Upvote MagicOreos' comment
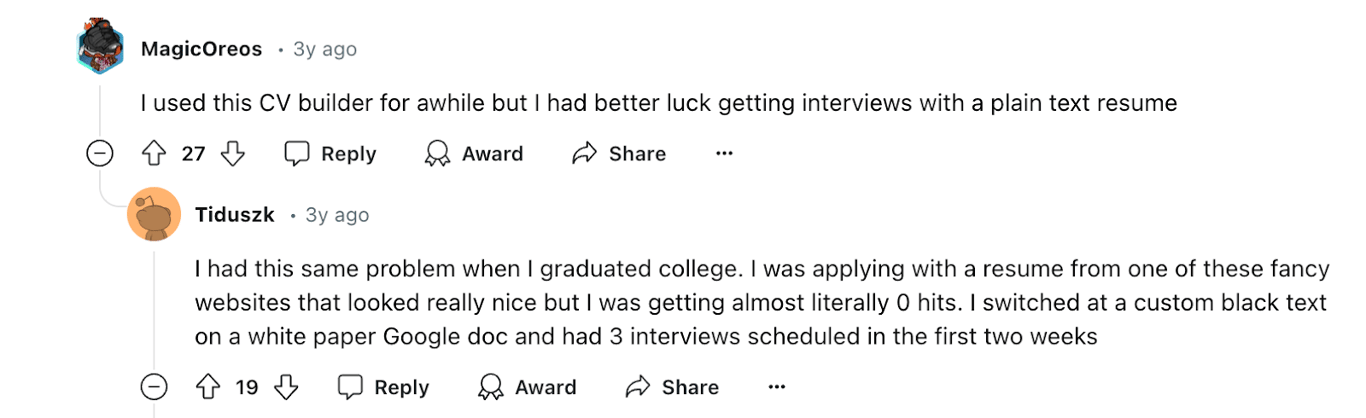Viewport: 1366px width, 418px height. click(153, 153)
